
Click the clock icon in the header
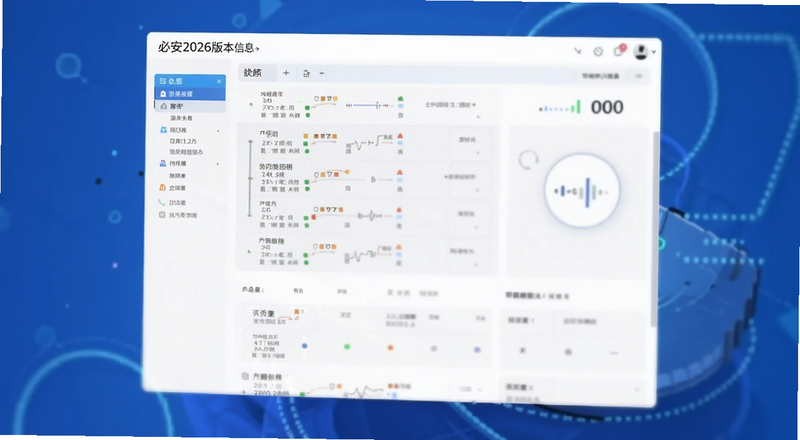(598, 52)
